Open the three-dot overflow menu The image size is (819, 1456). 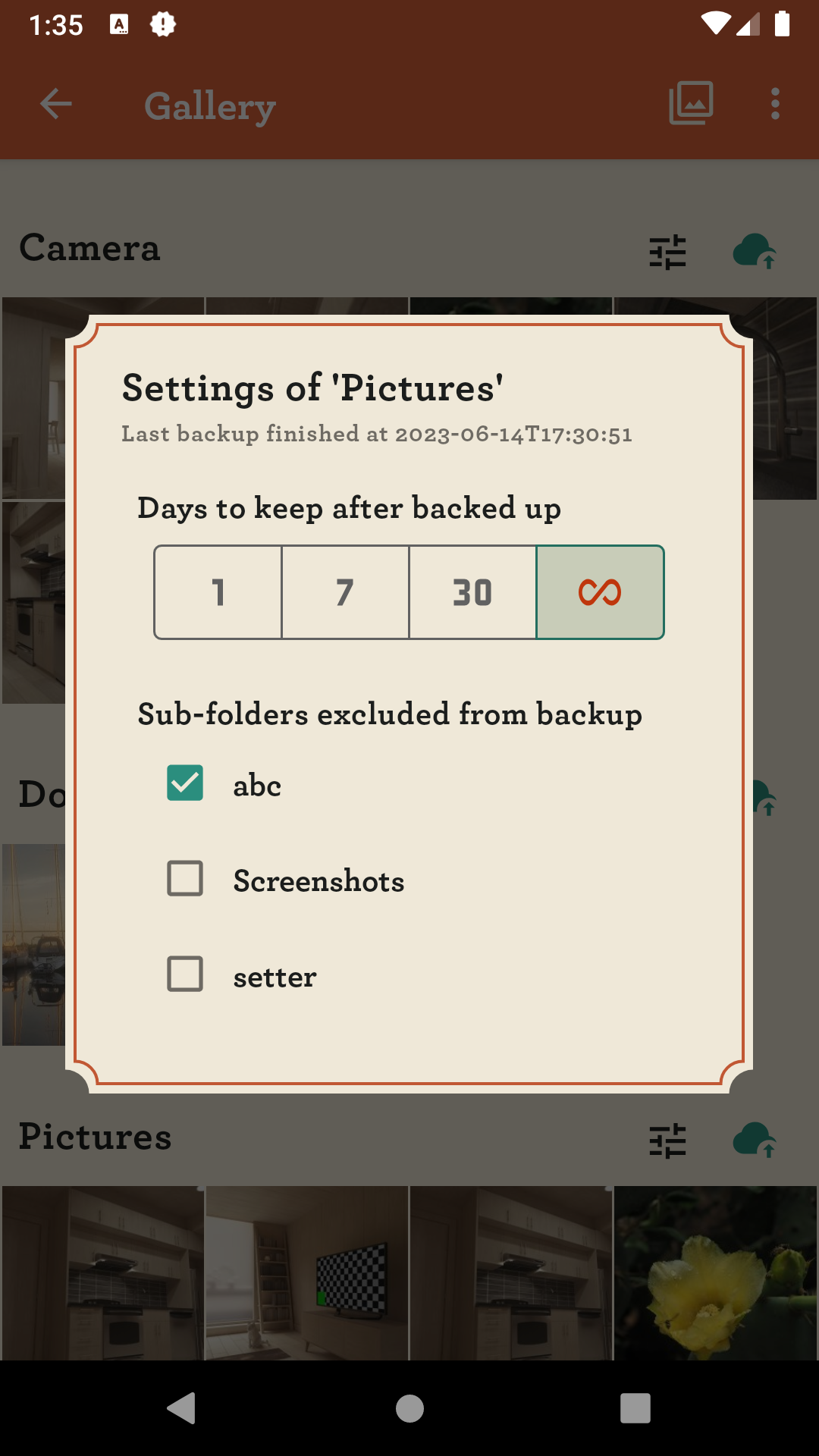[x=775, y=104]
